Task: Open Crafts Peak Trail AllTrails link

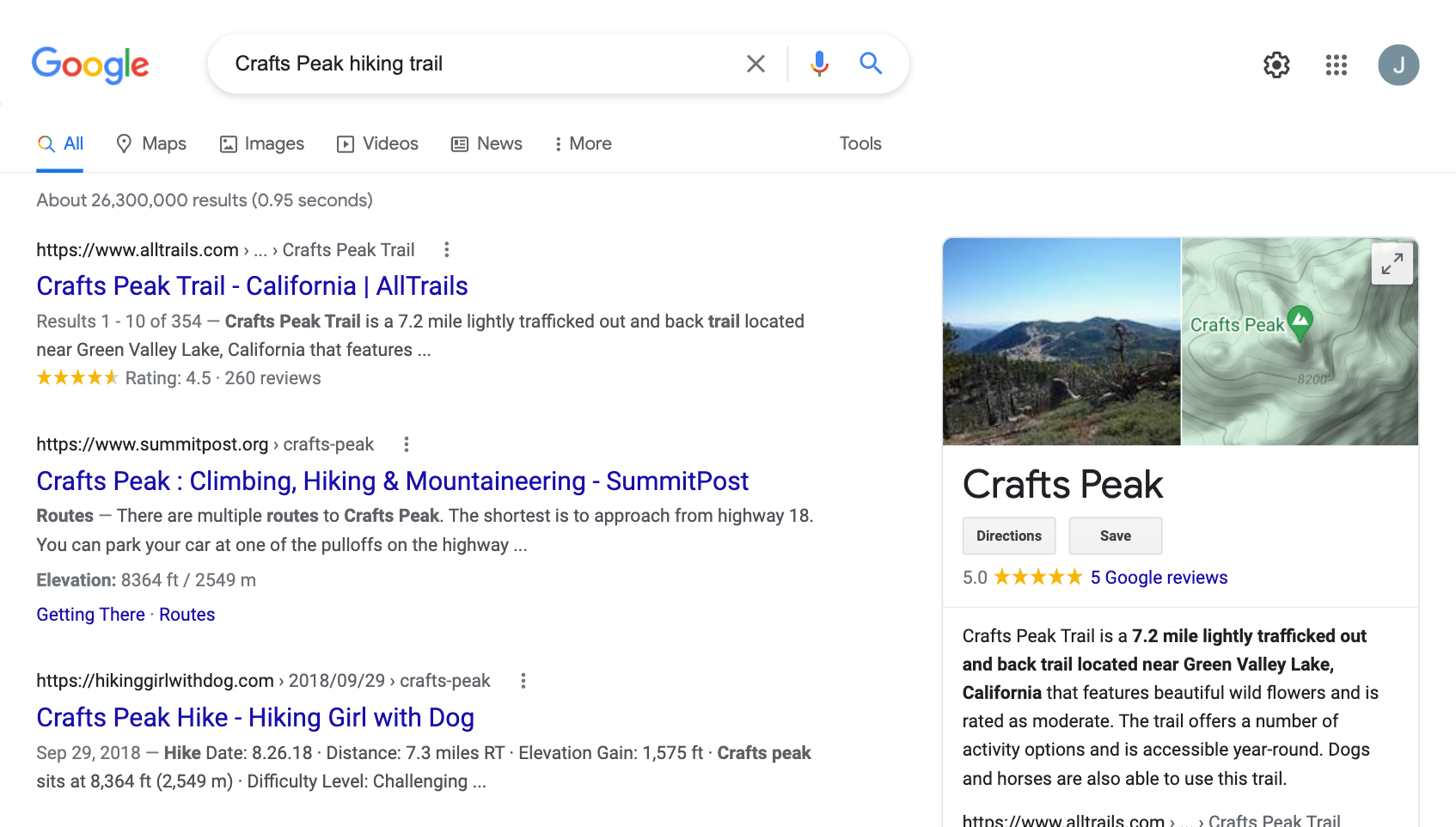Action: pos(252,285)
